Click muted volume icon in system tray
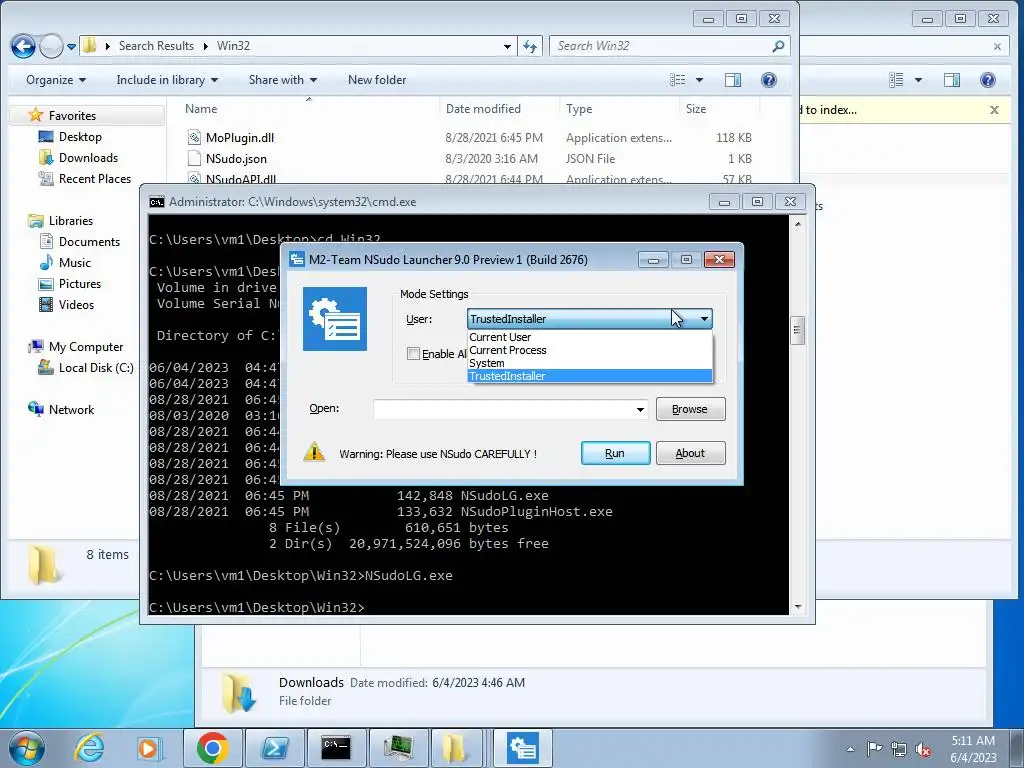This screenshot has width=1024, height=768. [923, 749]
